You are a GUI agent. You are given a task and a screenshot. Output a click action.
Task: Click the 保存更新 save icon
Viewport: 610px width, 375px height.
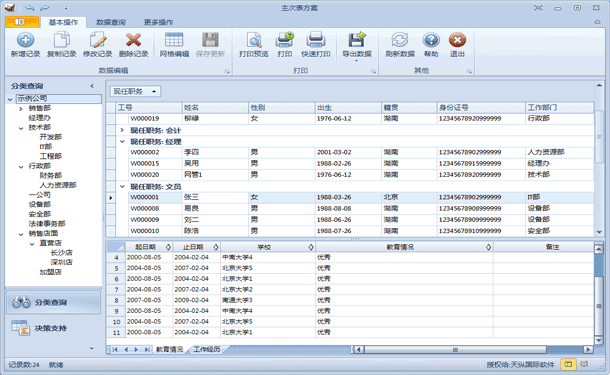[210, 40]
